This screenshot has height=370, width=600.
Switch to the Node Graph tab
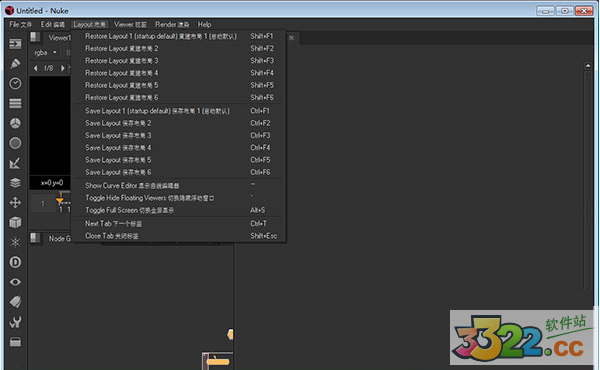tap(59, 238)
